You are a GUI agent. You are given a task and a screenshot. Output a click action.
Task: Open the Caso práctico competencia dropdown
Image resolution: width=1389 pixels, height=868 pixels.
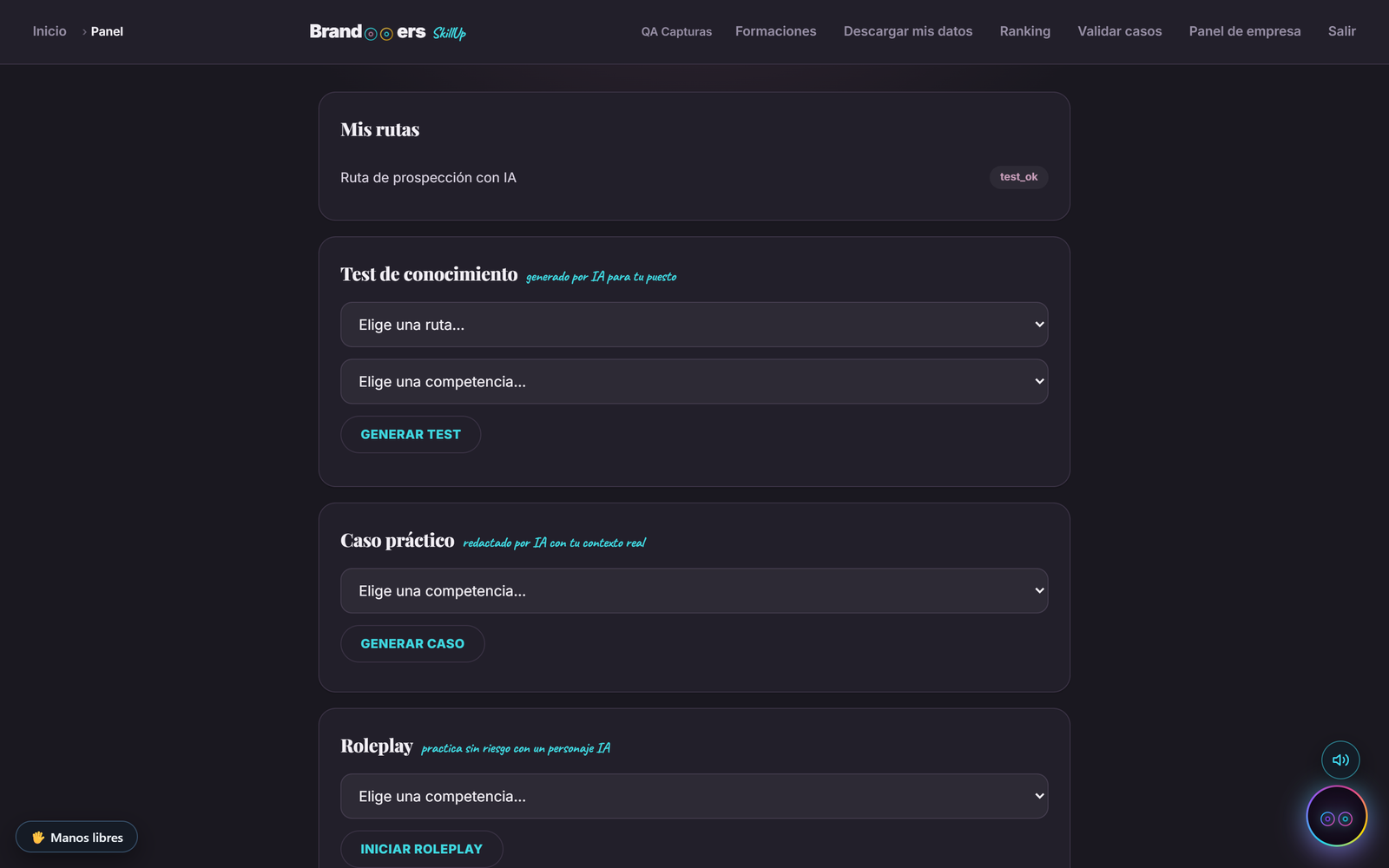(694, 591)
